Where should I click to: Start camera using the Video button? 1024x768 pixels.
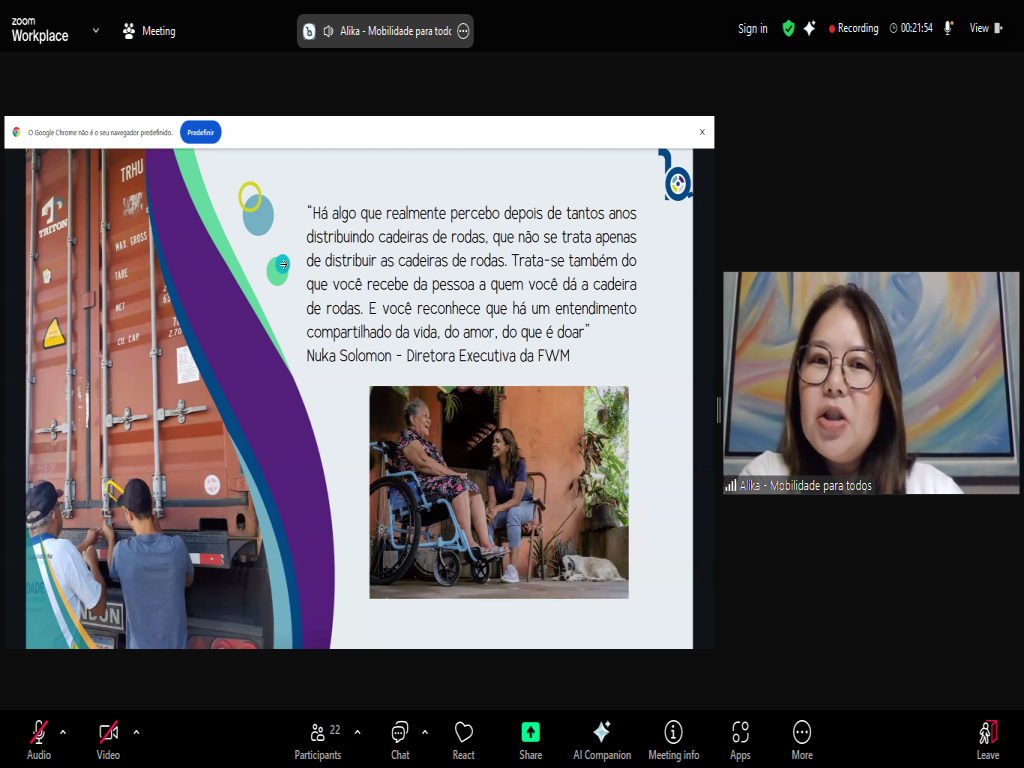pos(108,738)
